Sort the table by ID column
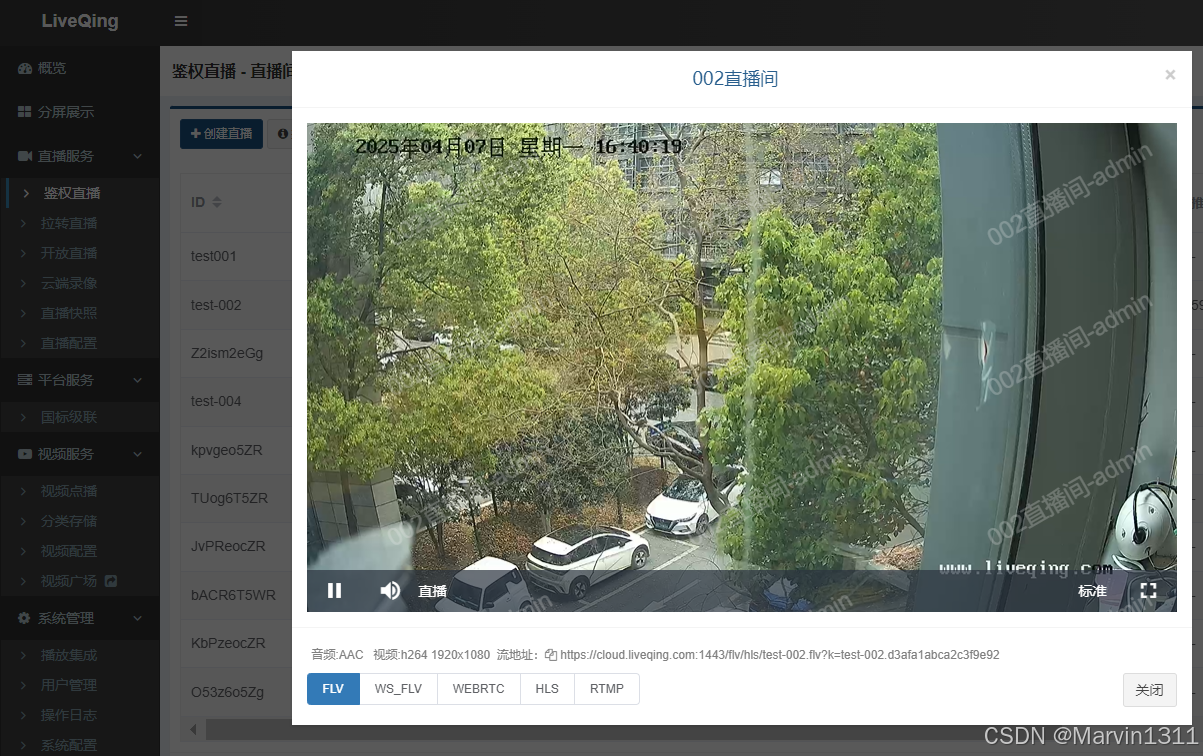 [206, 202]
